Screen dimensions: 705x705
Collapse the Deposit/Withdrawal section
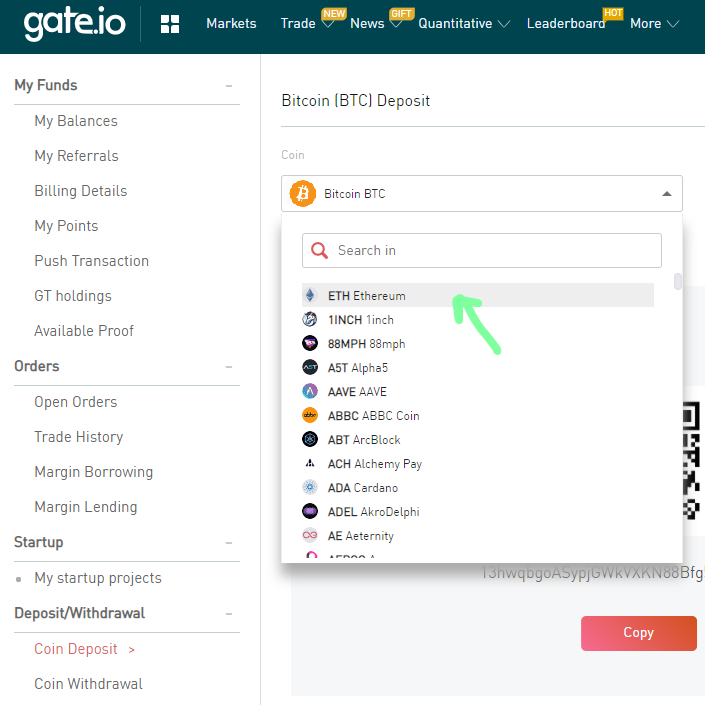pos(229,614)
